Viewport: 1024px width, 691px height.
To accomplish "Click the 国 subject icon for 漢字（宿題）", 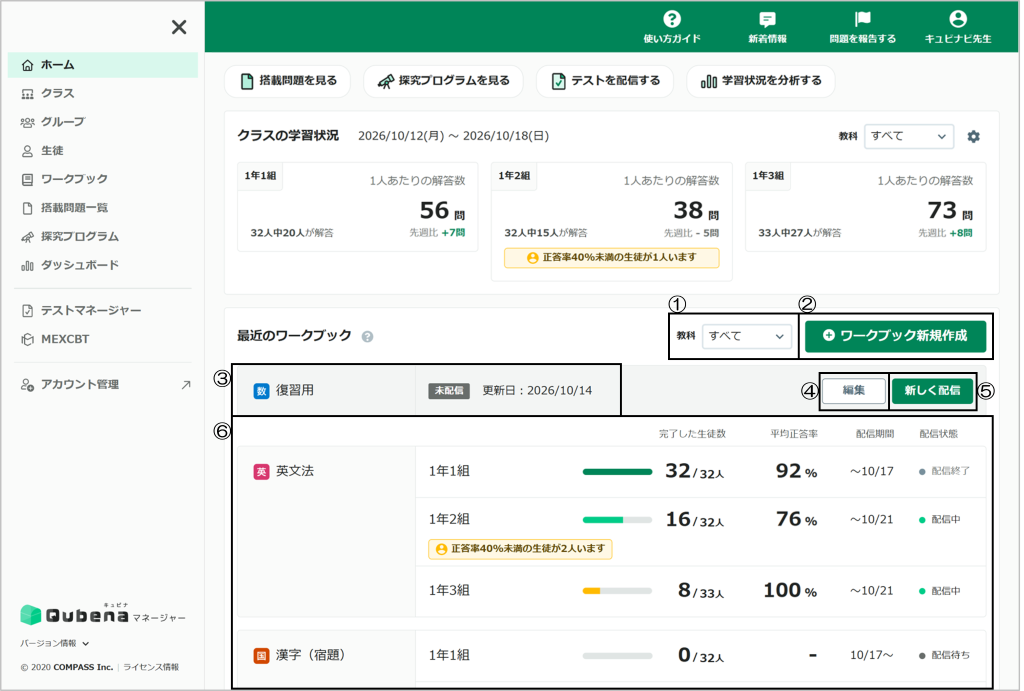I will coord(261,655).
